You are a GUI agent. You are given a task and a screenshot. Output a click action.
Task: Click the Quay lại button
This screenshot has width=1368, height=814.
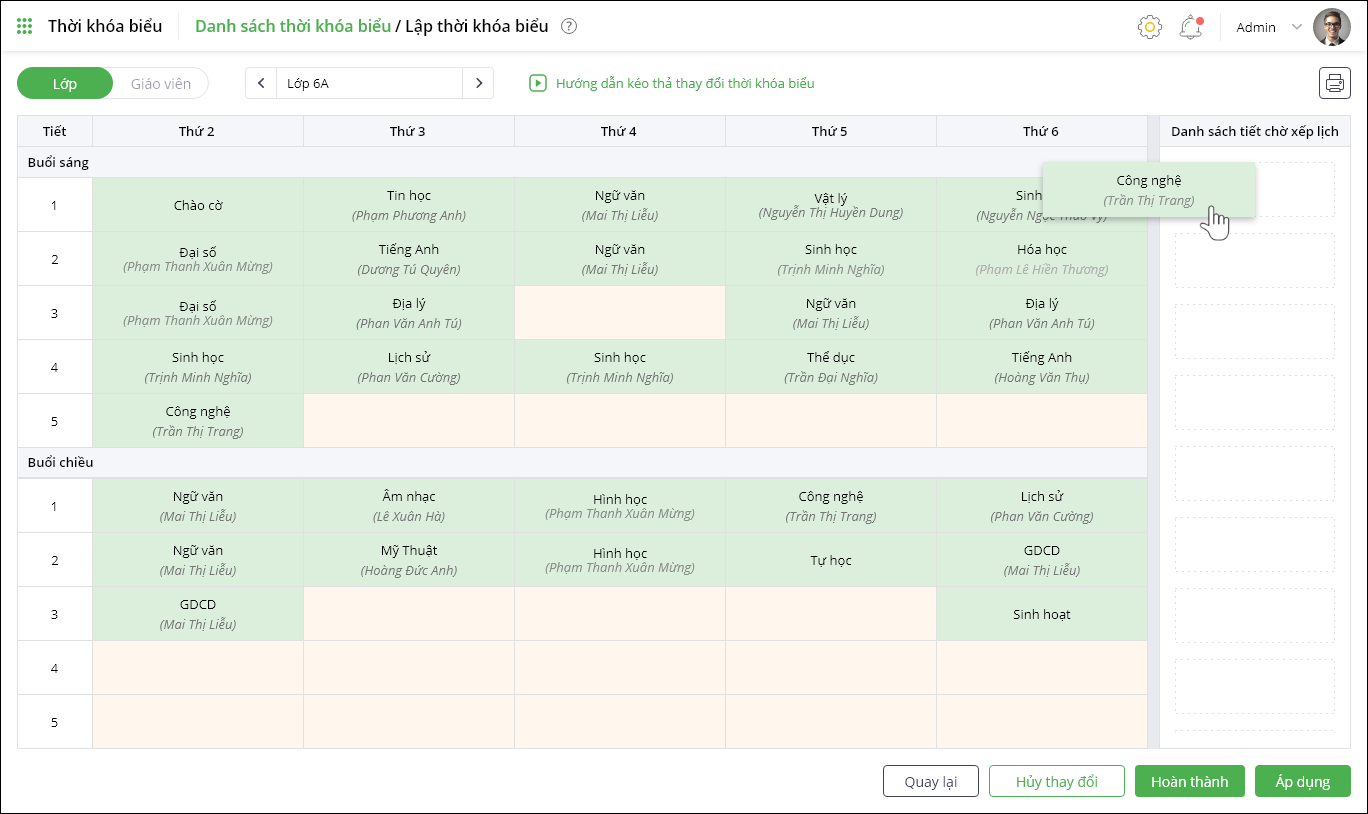click(930, 781)
